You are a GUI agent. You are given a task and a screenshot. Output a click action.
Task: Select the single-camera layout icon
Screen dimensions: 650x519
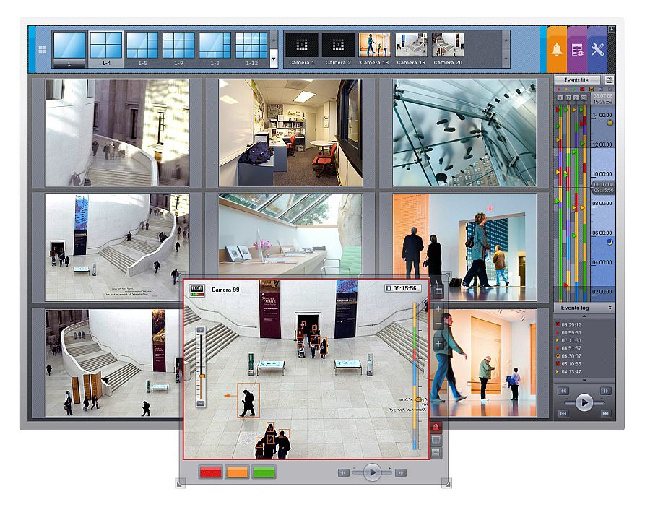[x=68, y=46]
